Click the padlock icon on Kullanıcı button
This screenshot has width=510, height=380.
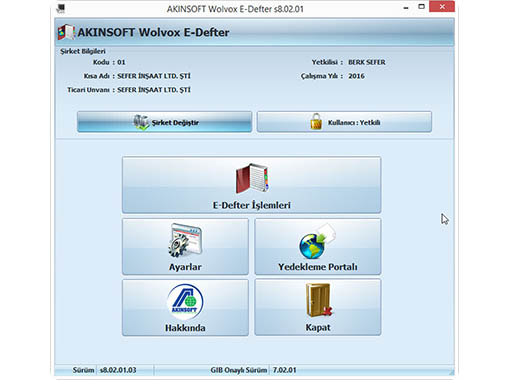tap(316, 121)
